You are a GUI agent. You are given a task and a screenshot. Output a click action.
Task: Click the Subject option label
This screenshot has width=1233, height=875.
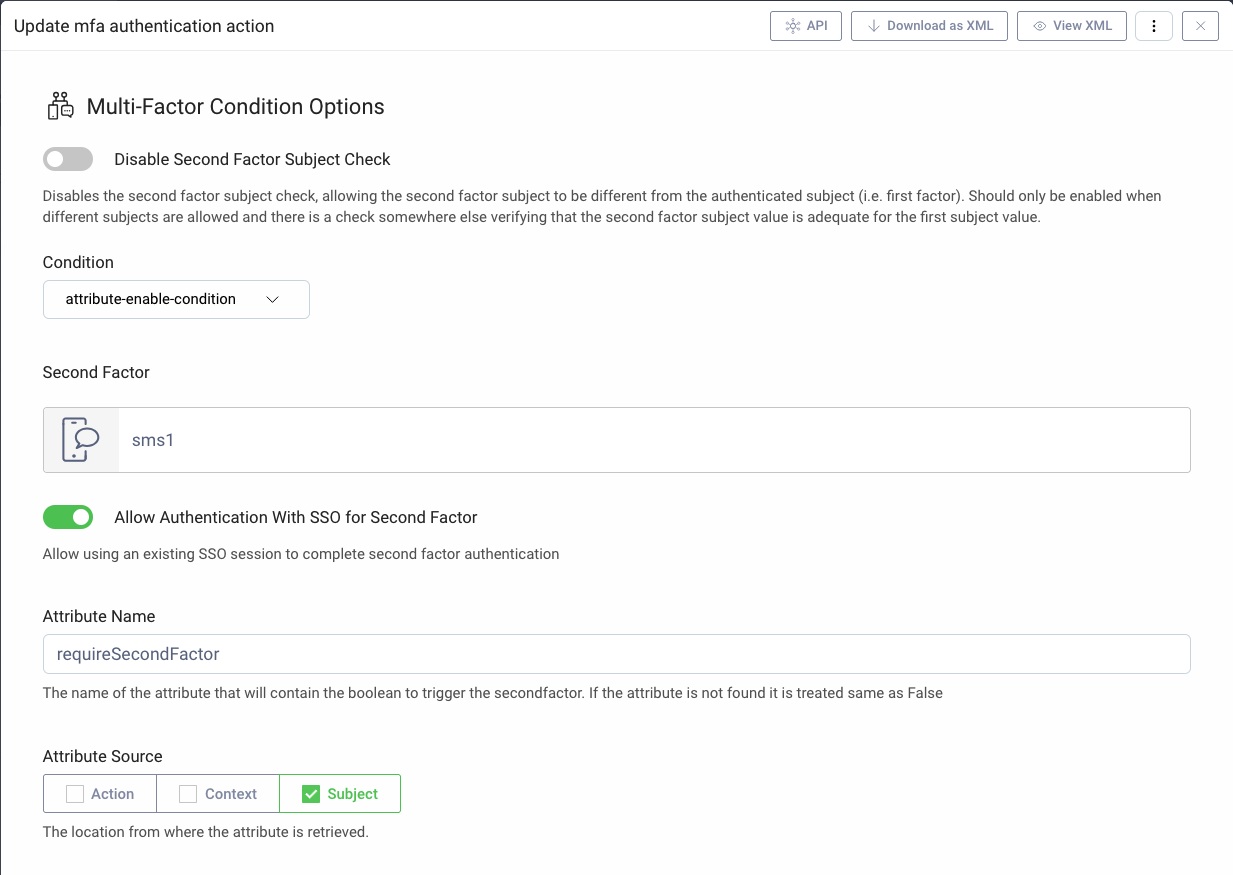click(353, 794)
